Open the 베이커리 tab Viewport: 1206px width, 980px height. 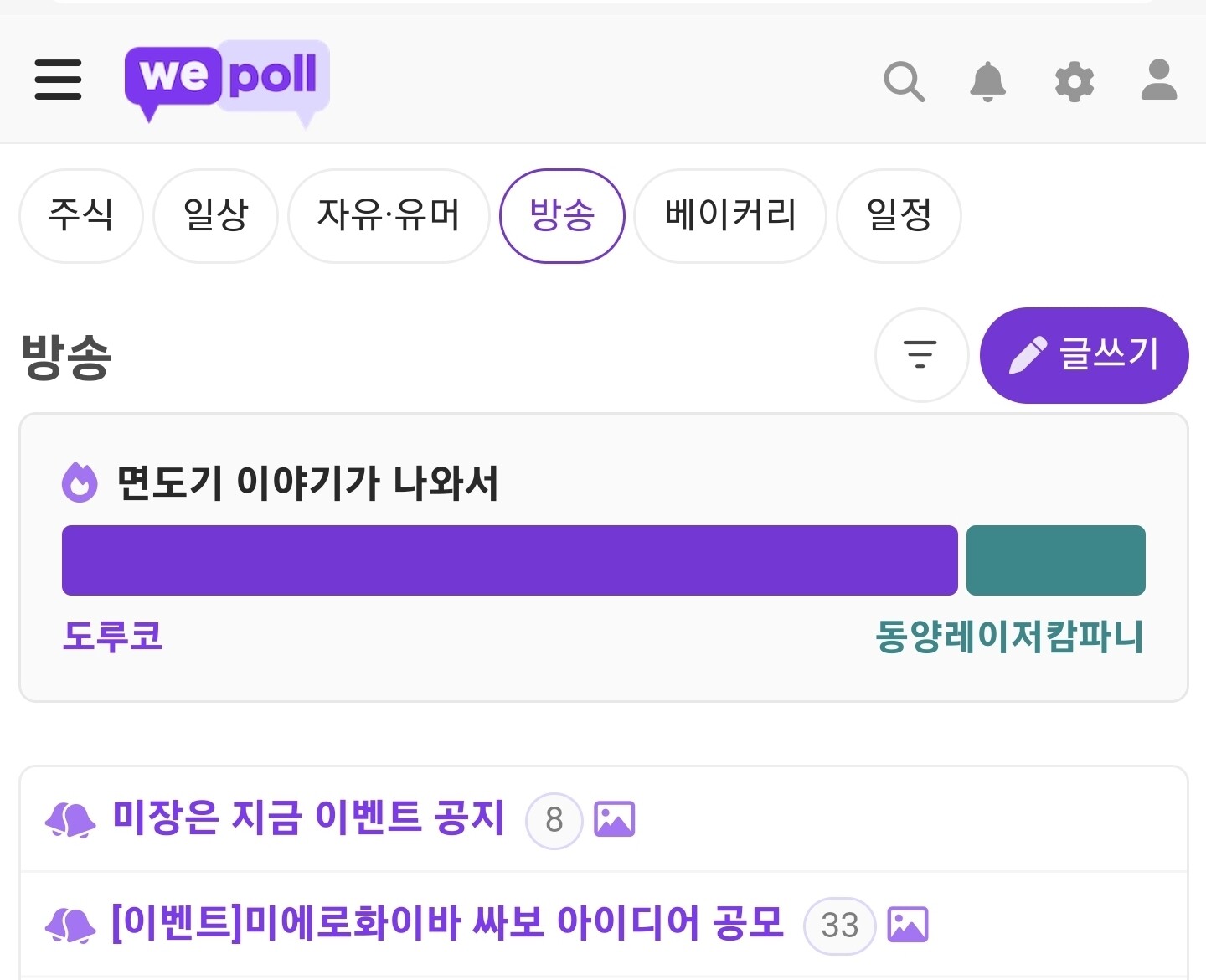pos(730,215)
